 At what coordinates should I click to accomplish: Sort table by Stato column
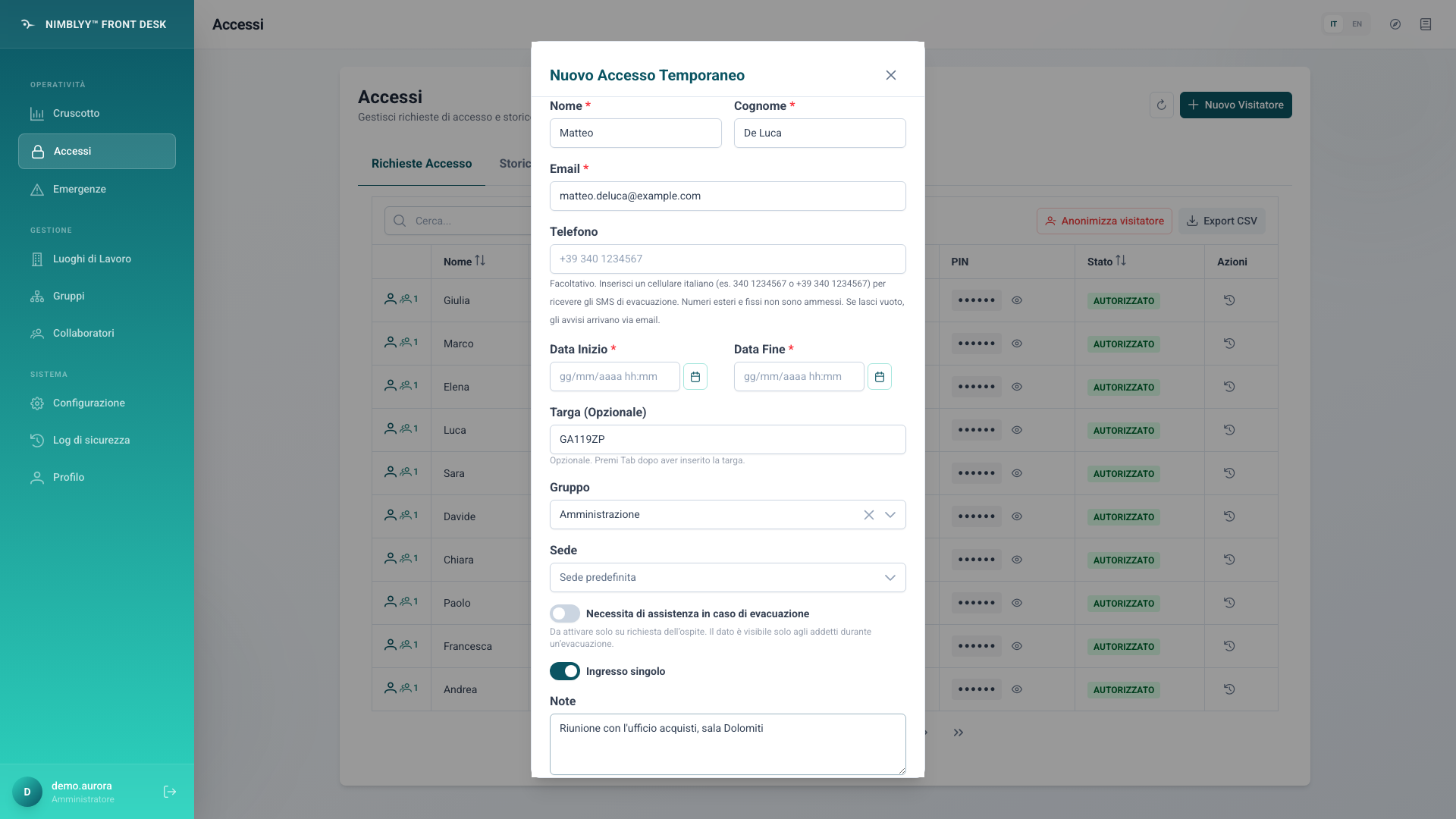(1121, 261)
